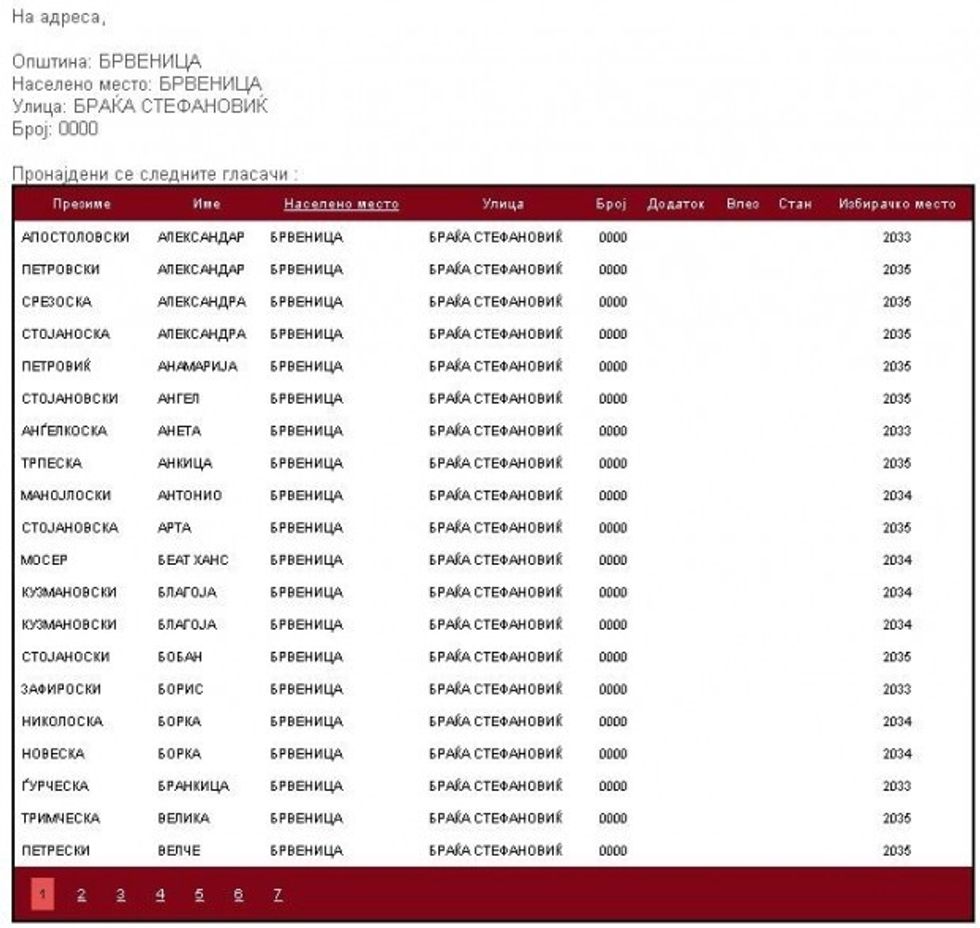Image resolution: width=980 pixels, height=928 pixels.
Task: Select the АПОСТОЛОВСКИ surname cell
Action: click(x=75, y=238)
